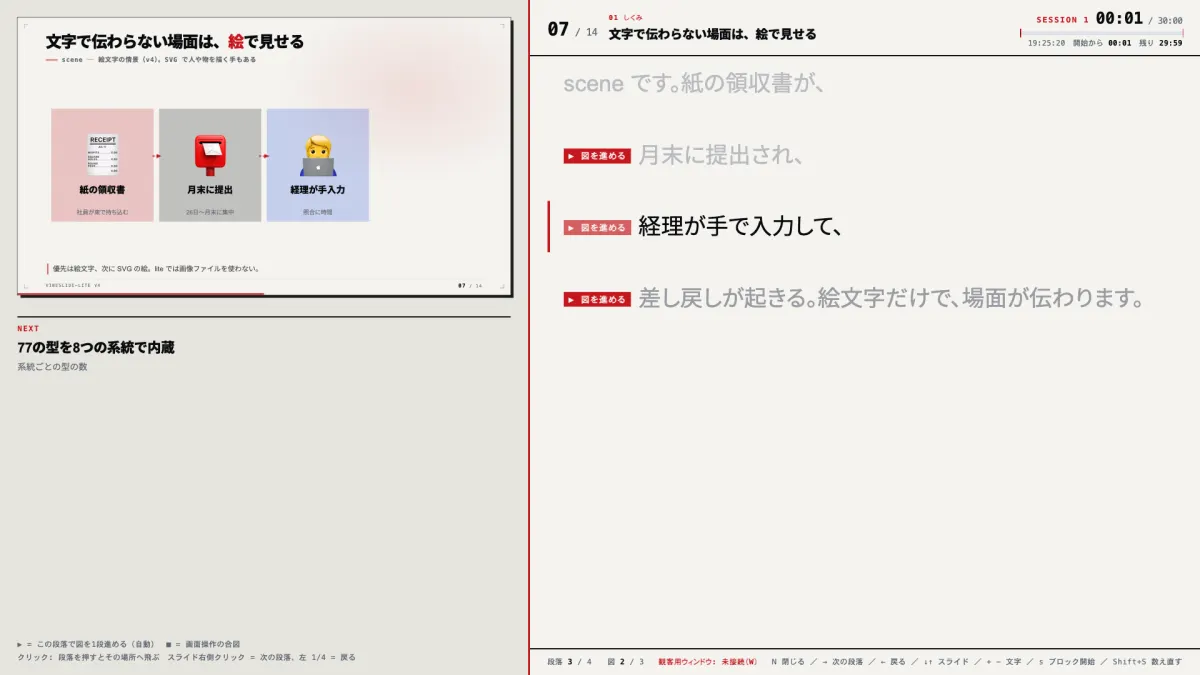Click the 残り 29:59 remaining time

tap(1161, 43)
